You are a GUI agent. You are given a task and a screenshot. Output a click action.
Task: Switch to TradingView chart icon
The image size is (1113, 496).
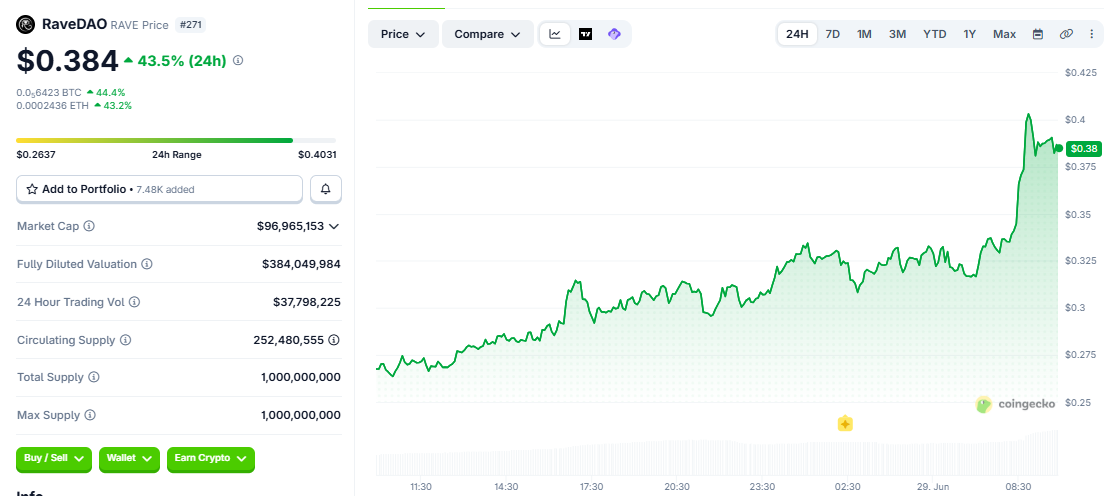[586, 34]
